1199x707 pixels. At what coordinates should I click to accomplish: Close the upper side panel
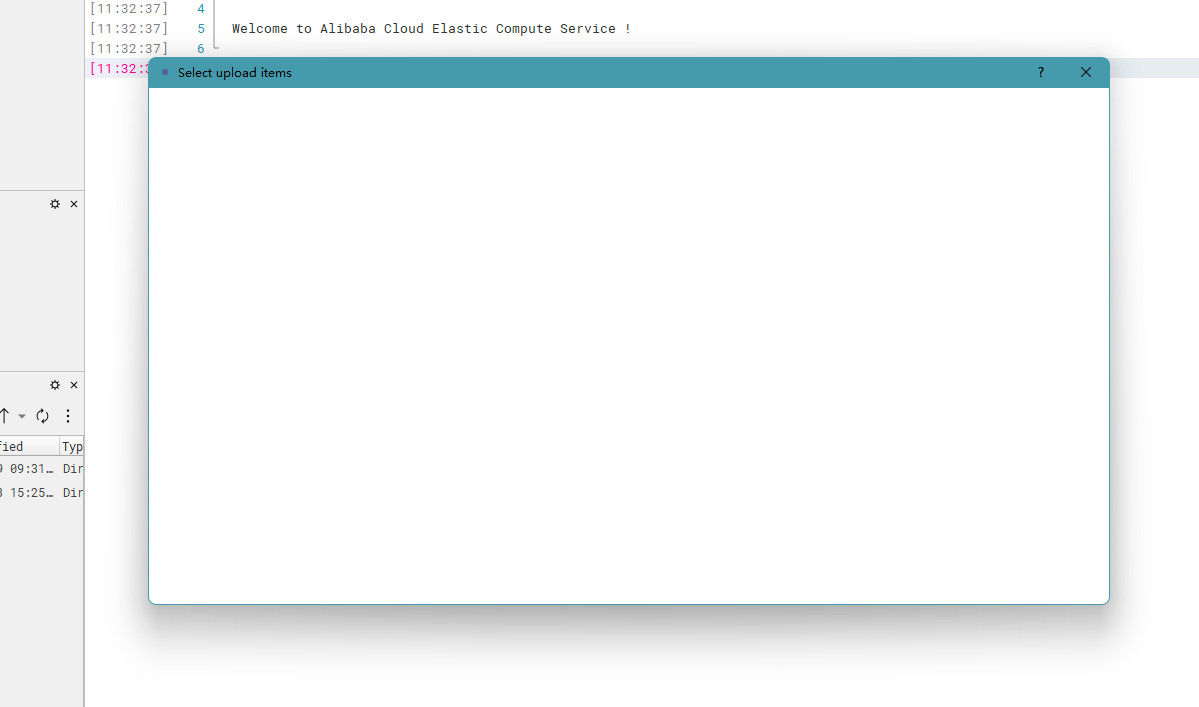[x=74, y=204]
